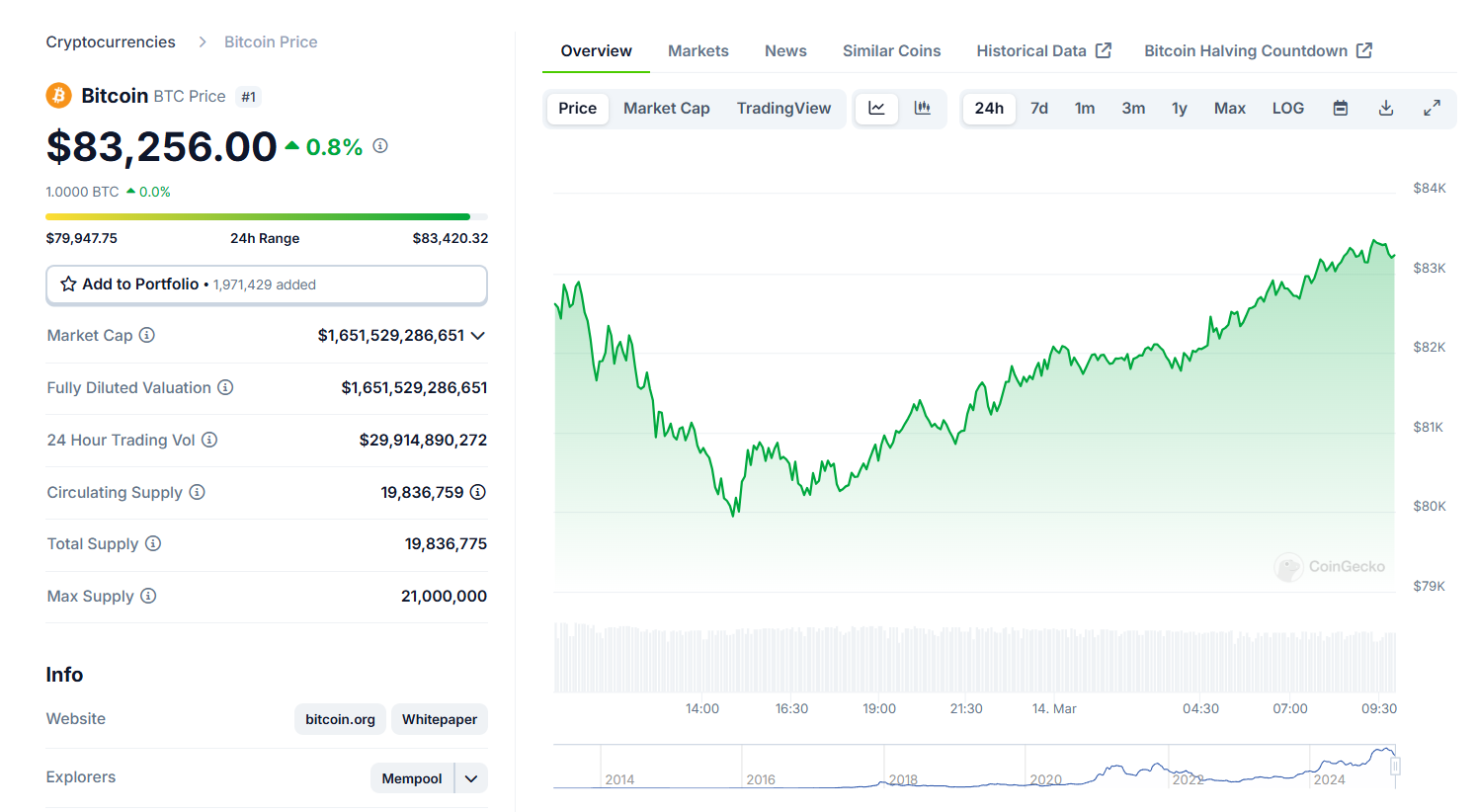1477x812 pixels.
Task: Set chart range to 7d
Action: coord(1039,109)
